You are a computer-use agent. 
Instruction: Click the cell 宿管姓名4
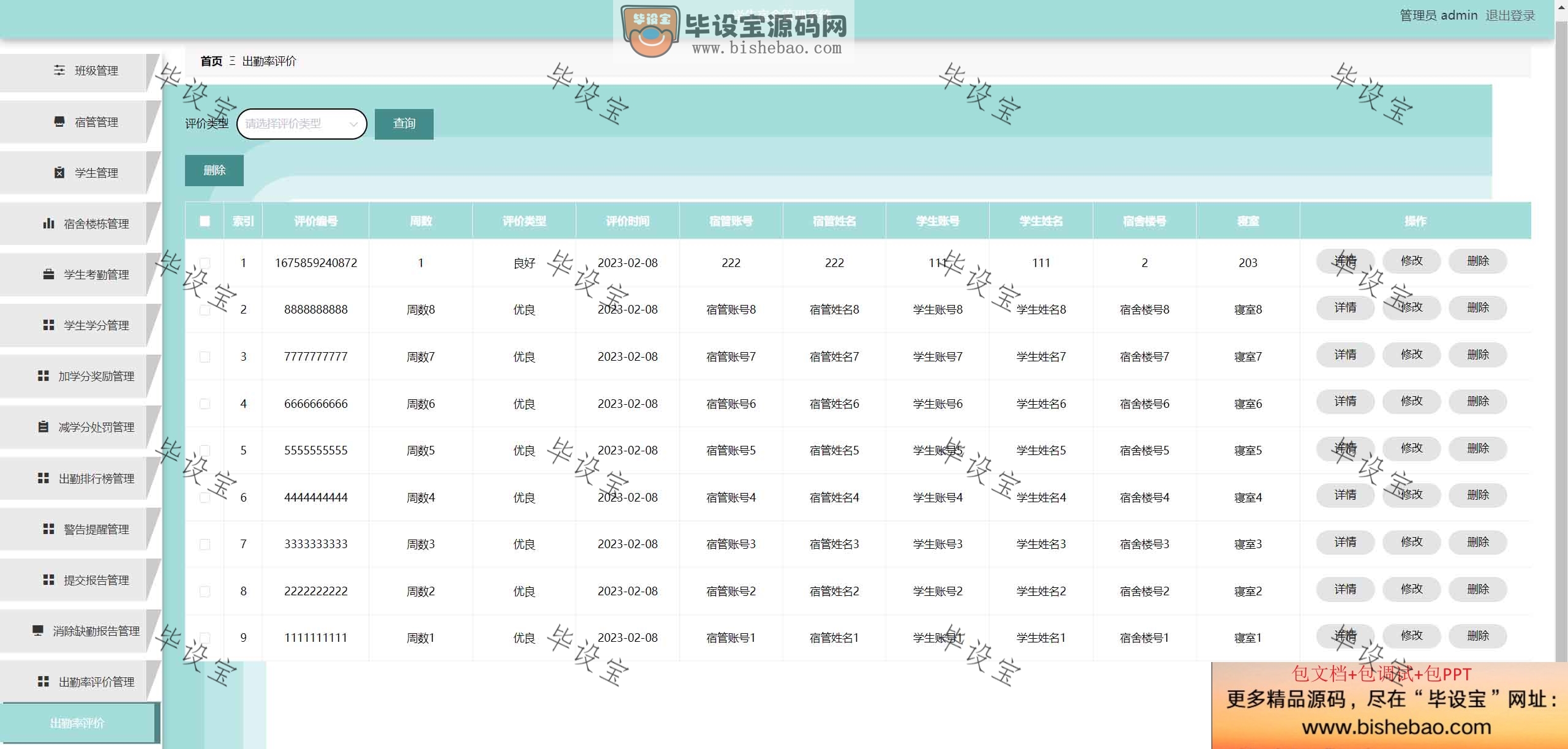(x=834, y=498)
